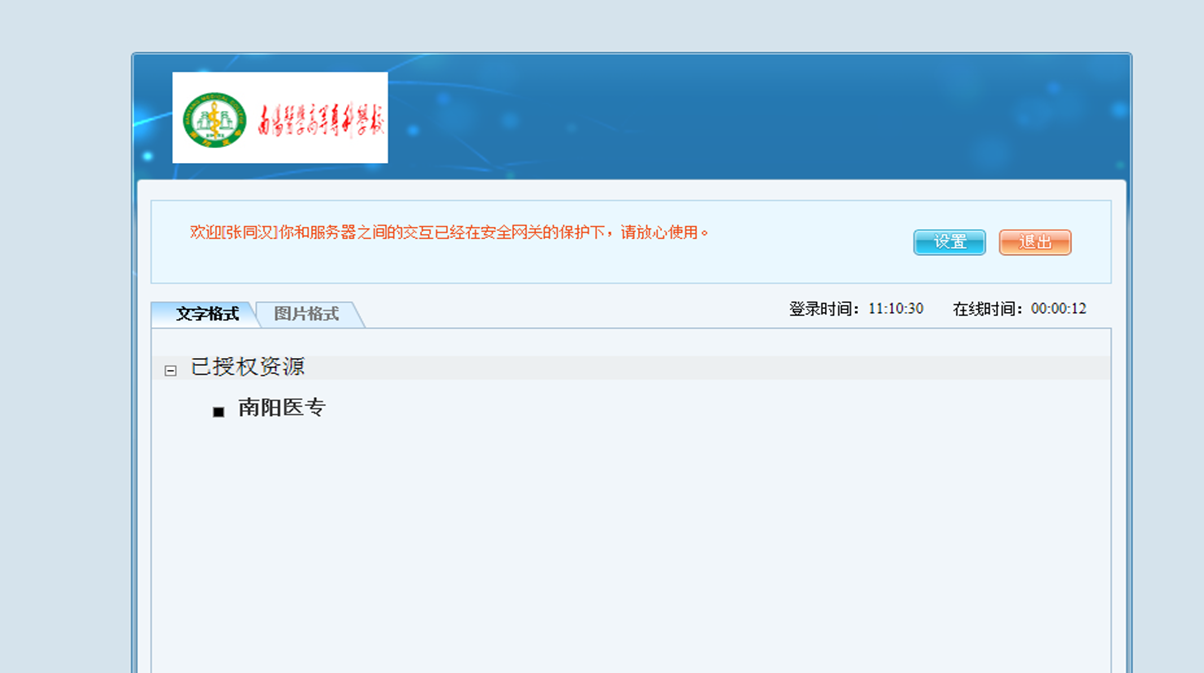The height and width of the screenshot is (673, 1204).
Task: Collapse the 已授权资源 section
Action: click(x=170, y=371)
